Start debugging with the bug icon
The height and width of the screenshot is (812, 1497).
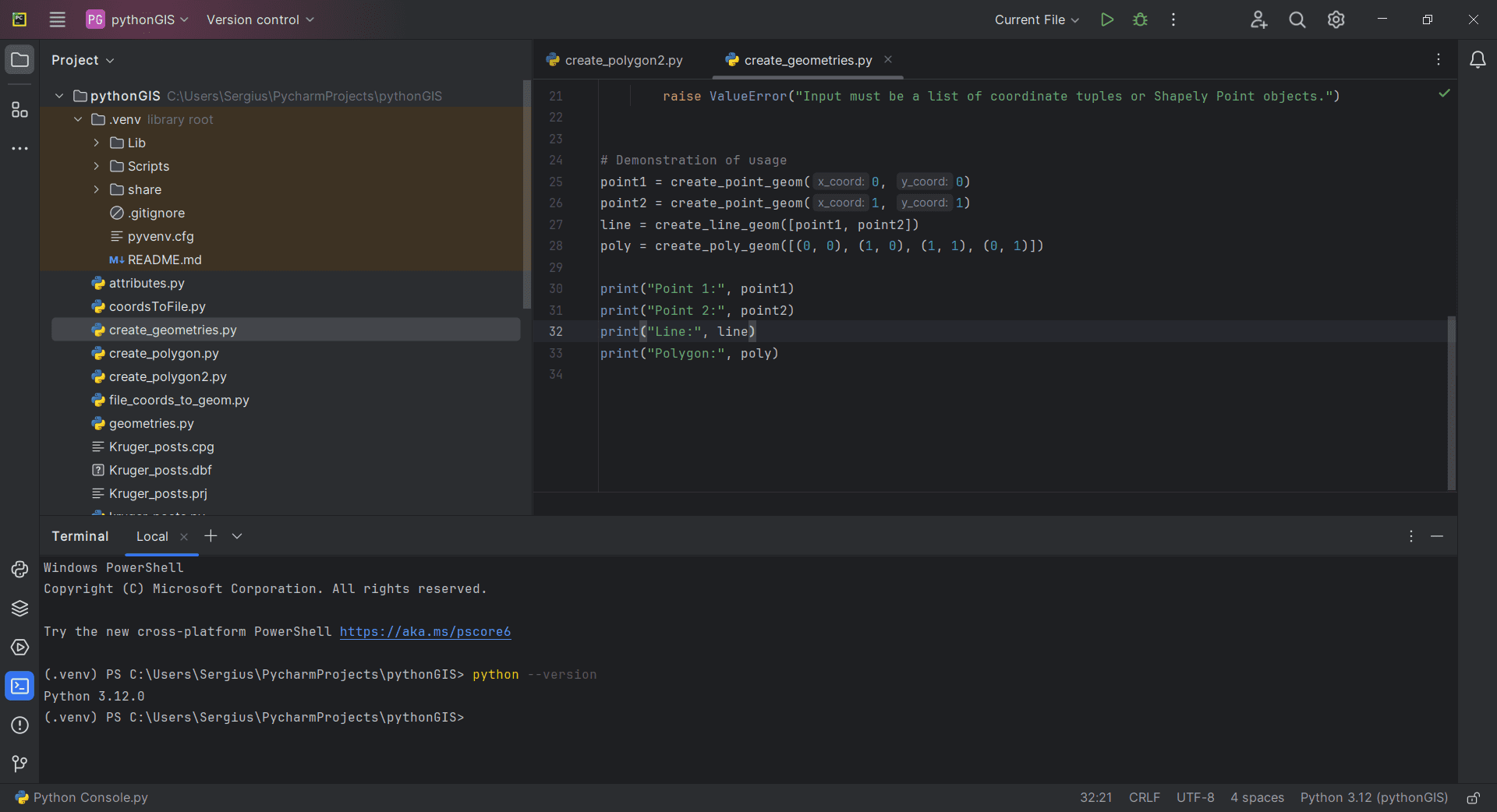pos(1140,19)
